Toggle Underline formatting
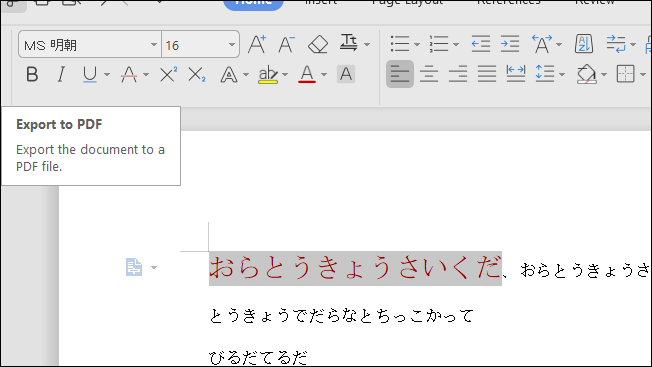This screenshot has height=367, width=652. (x=89, y=75)
